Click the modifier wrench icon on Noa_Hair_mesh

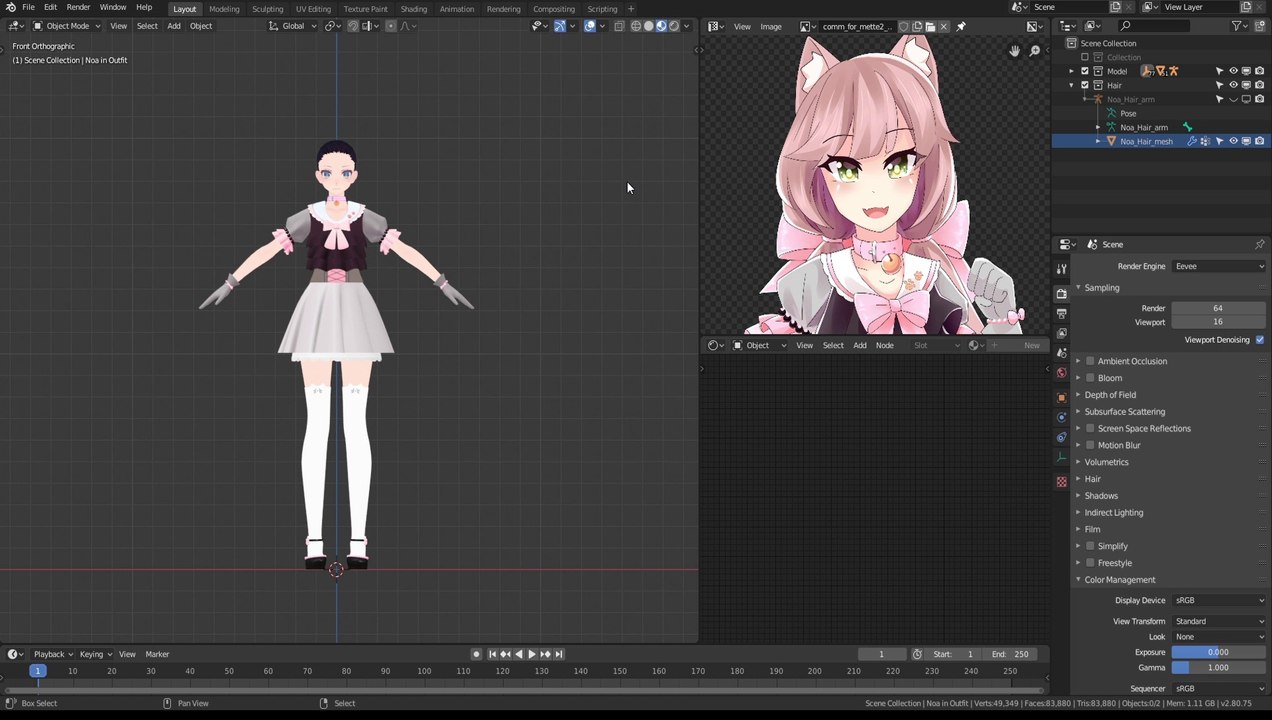pos(1191,141)
